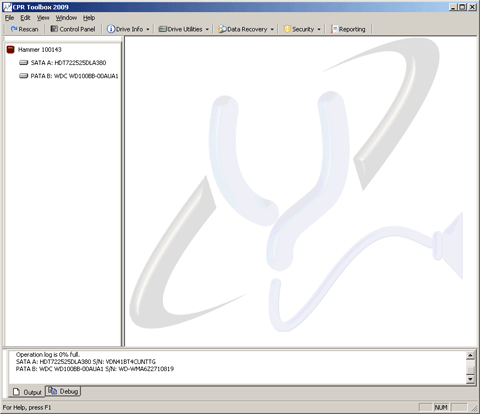Click the SATA A drive icon
Image resolution: width=480 pixels, height=414 pixels.
[23, 63]
